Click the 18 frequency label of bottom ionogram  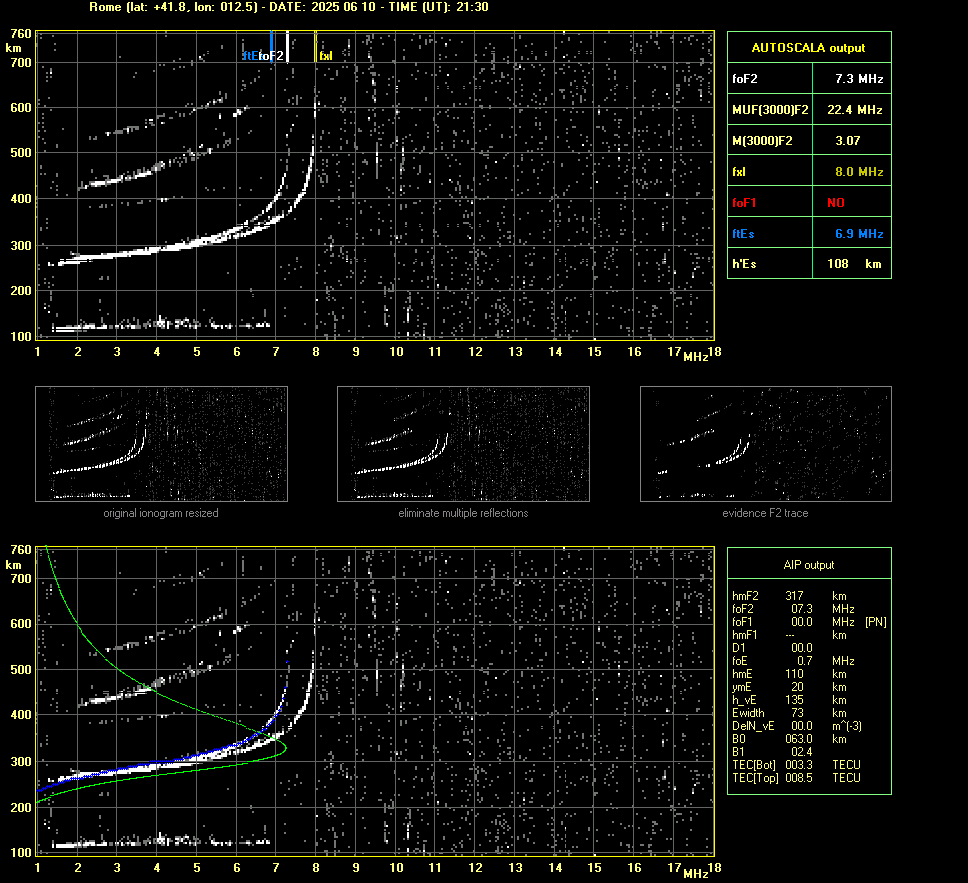coord(714,867)
